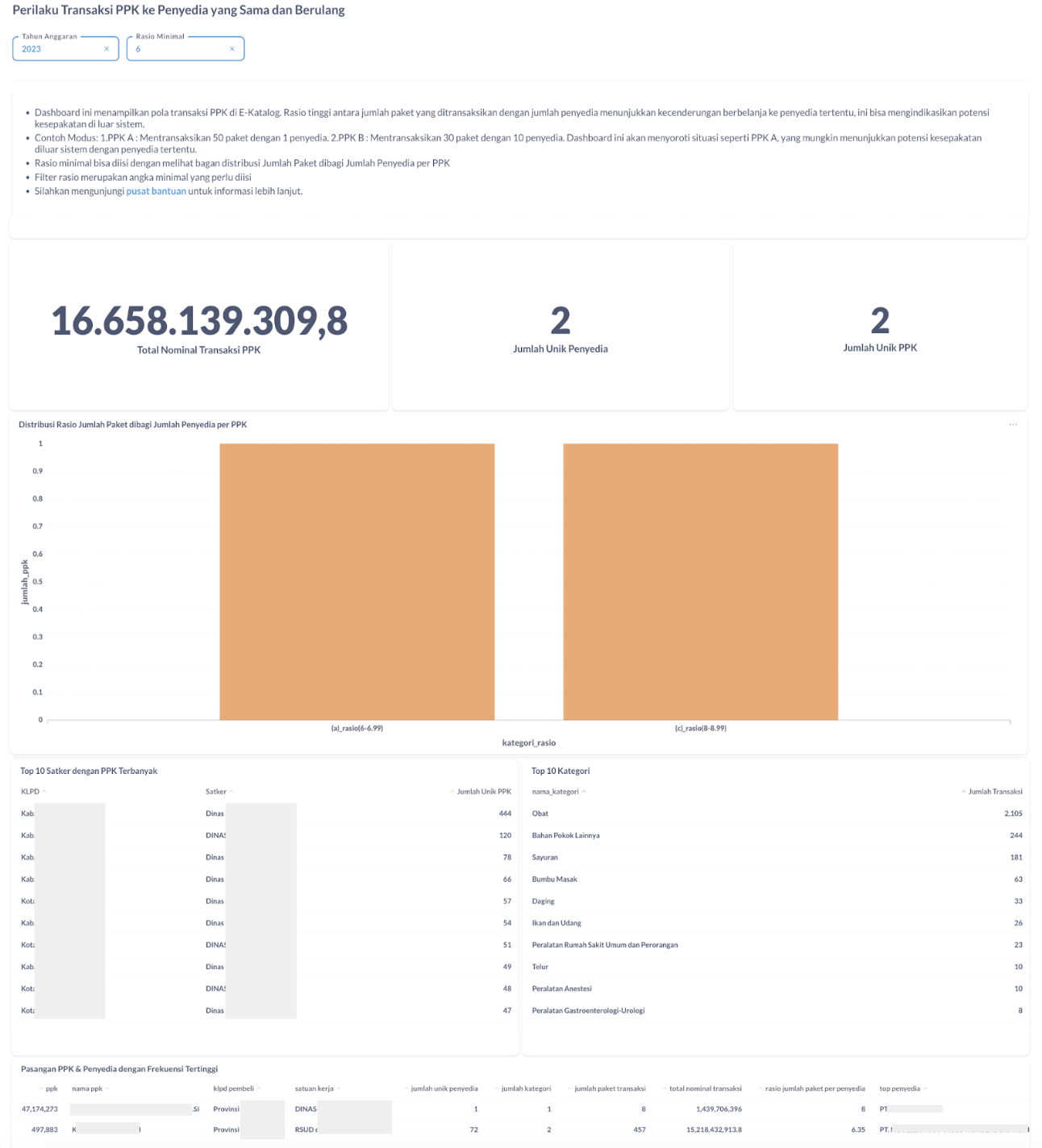
Task: Click the (c)_rasio(8-8.99) axis label
Action: pos(701,728)
